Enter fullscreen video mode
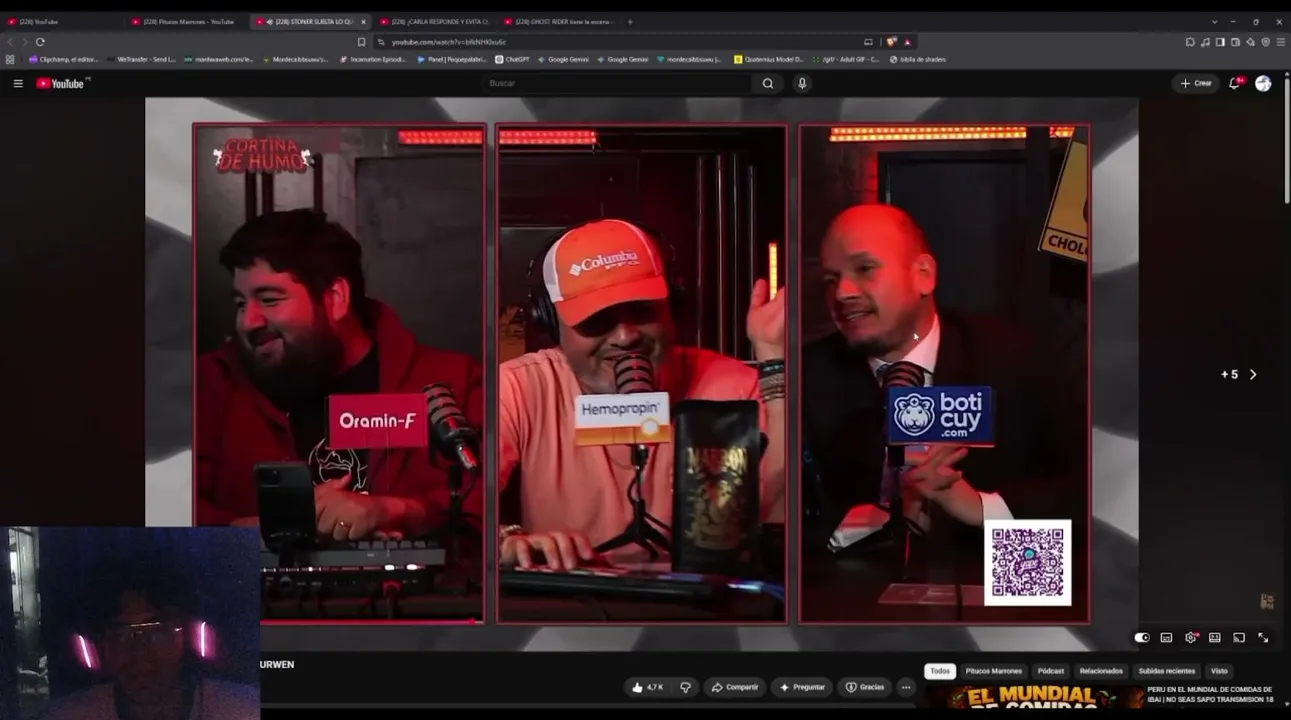The image size is (1291, 720). [x=1263, y=638]
